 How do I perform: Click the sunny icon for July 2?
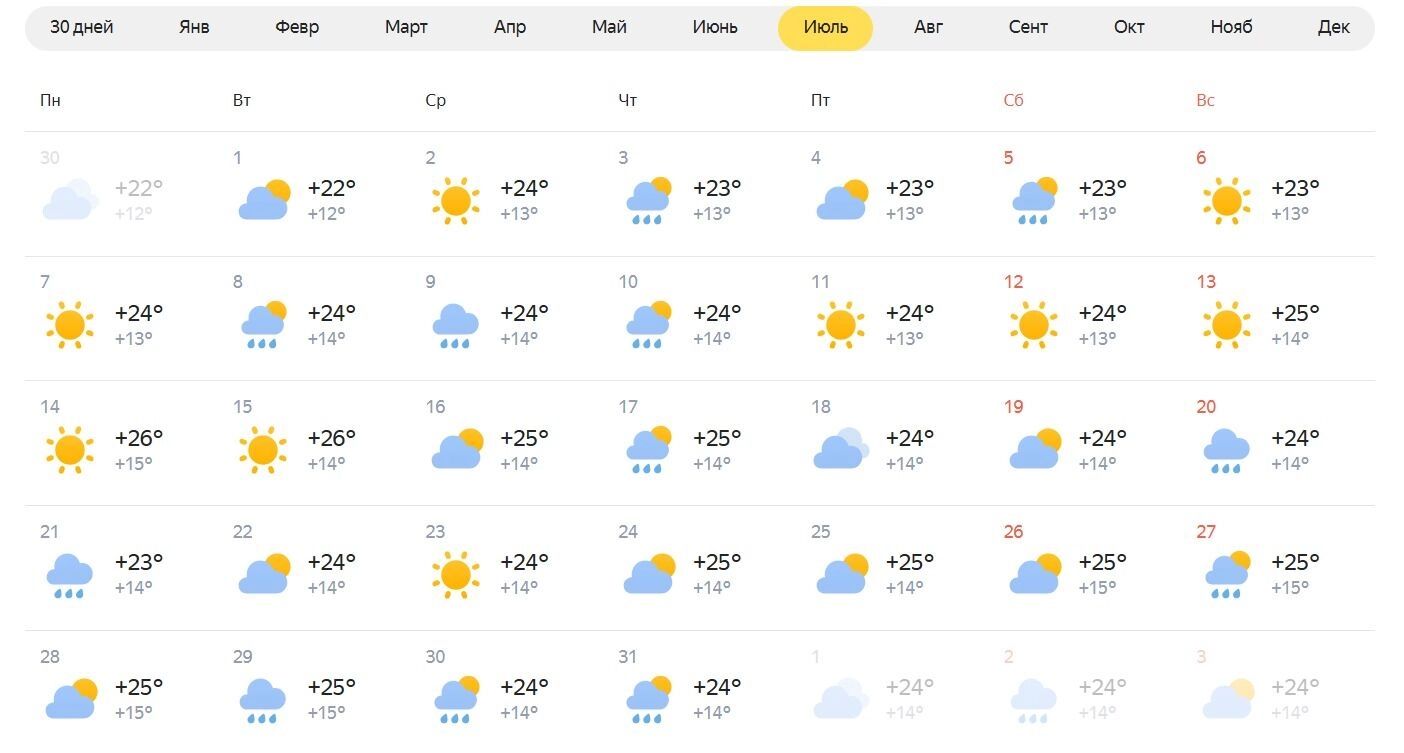pos(456,200)
